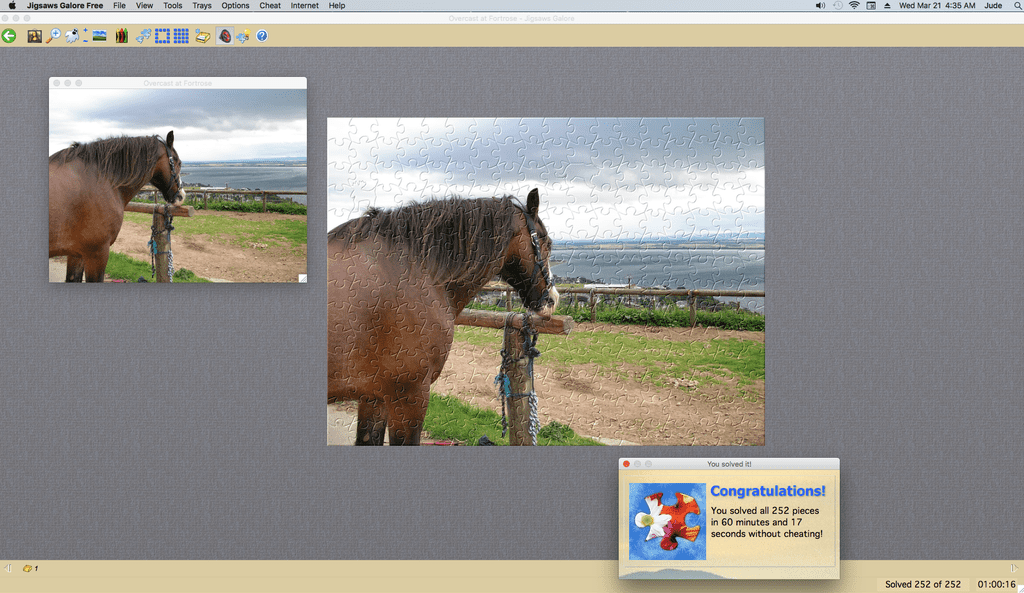Toggle the sound speaker button in toolbar
Viewport: 1024px width, 593px height.
pos(225,36)
